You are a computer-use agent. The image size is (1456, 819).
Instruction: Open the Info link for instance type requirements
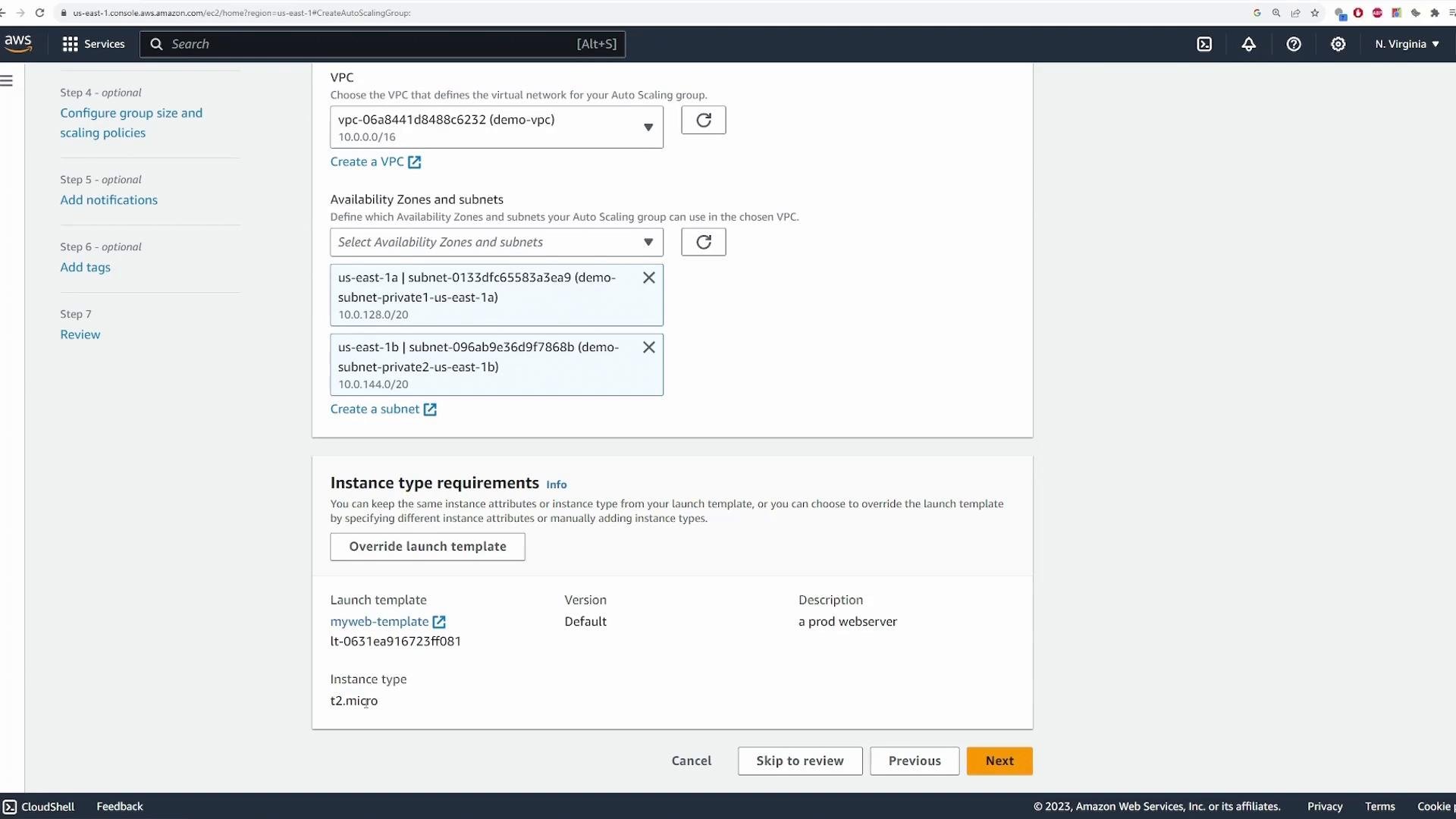[557, 485]
